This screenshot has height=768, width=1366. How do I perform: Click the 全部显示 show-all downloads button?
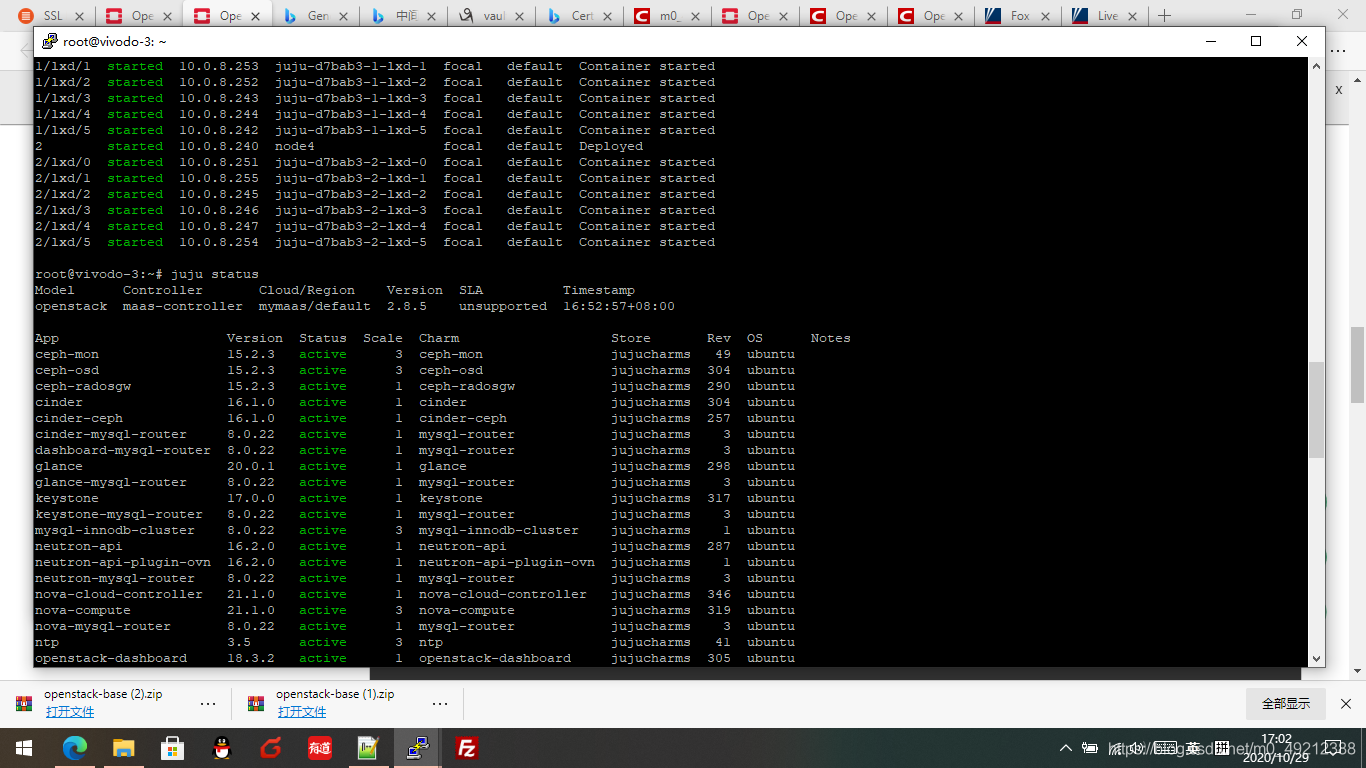[1286, 703]
